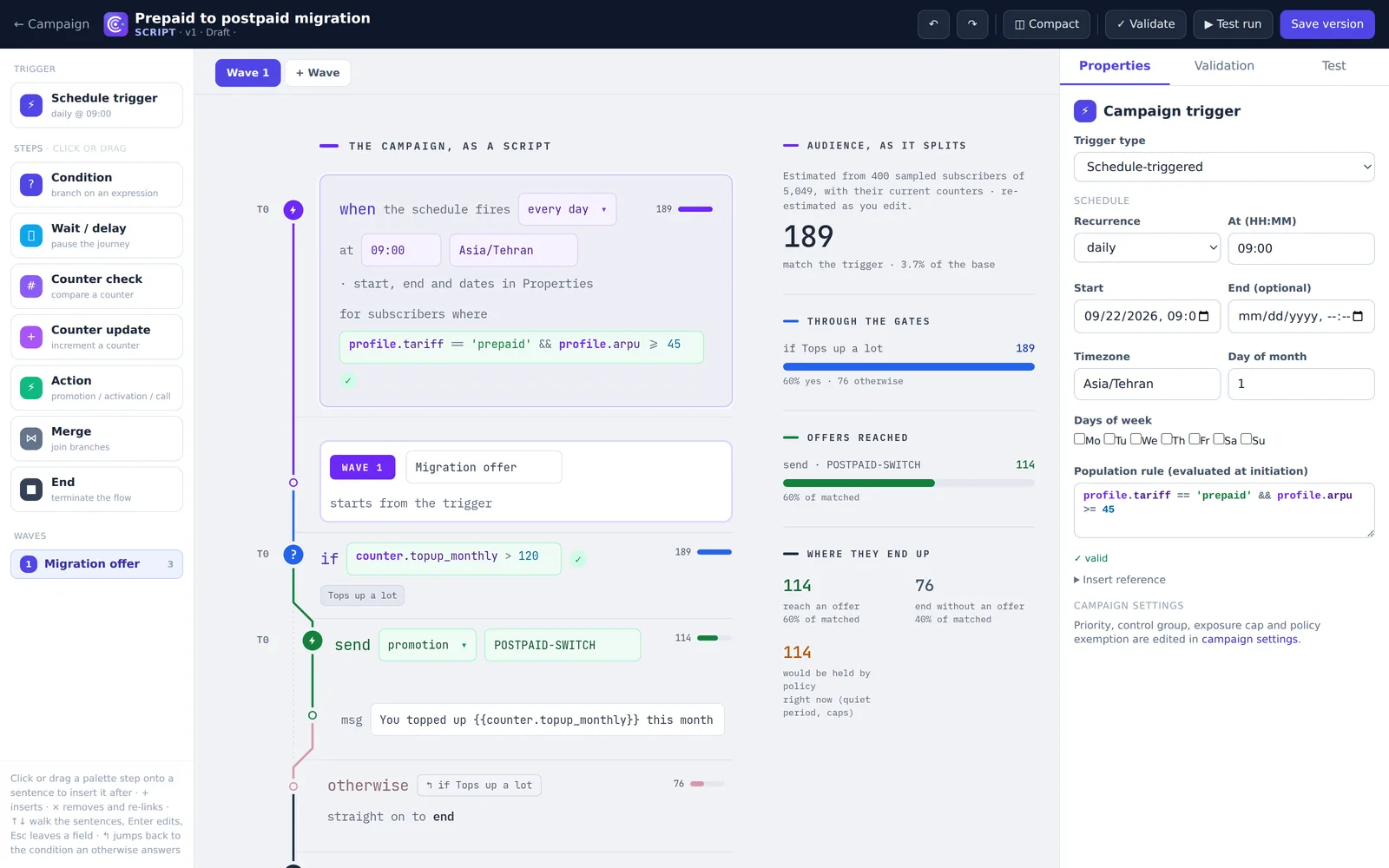Click the Save version button

1327,24
